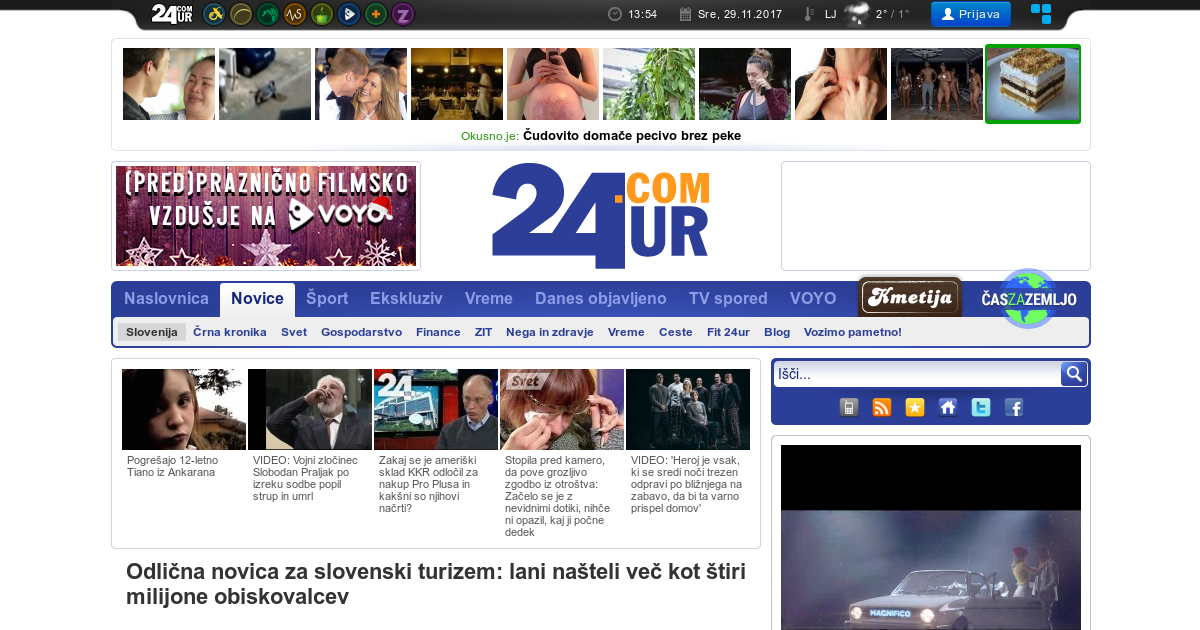The height and width of the screenshot is (630, 1200).
Task: Click the RSS feed icon
Action: point(882,407)
